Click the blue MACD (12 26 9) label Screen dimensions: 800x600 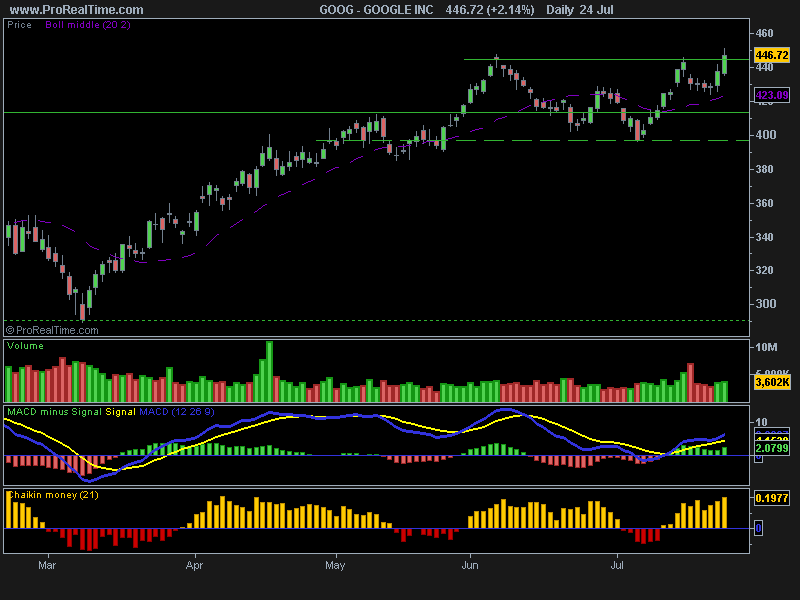[177, 412]
